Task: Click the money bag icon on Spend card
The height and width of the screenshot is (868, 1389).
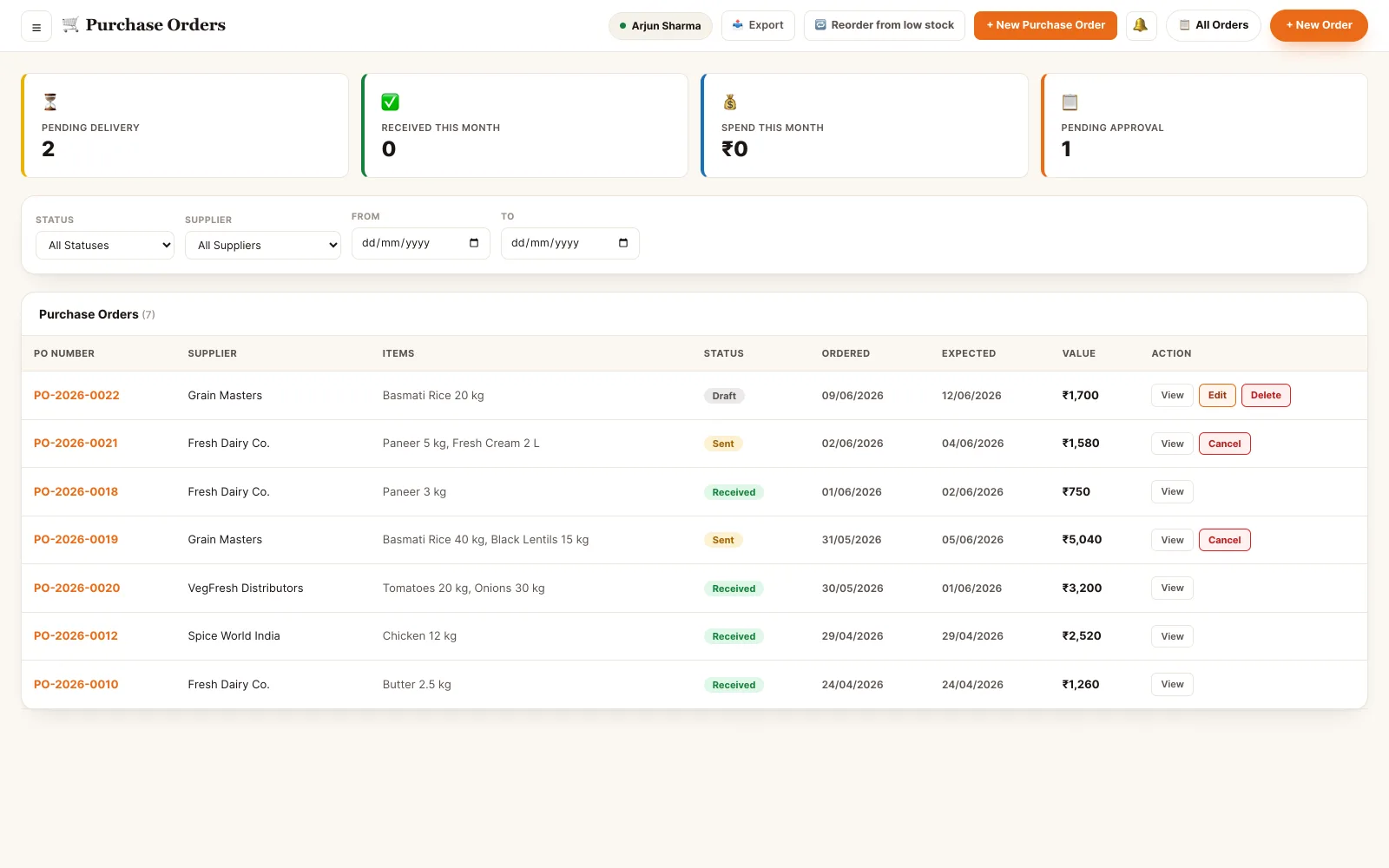Action: click(730, 102)
